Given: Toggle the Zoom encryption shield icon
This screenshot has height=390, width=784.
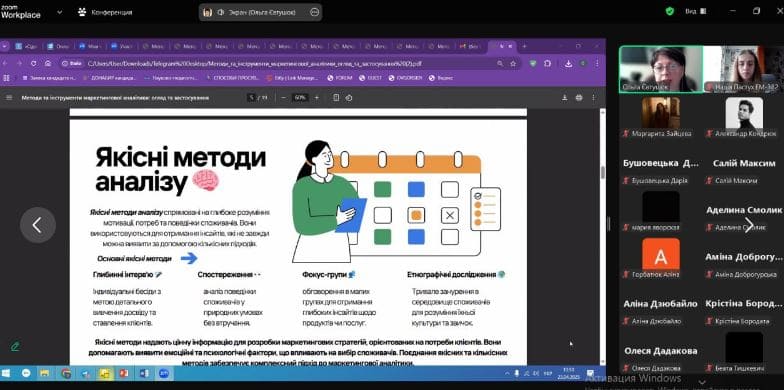Looking at the screenshot, I should [670, 11].
